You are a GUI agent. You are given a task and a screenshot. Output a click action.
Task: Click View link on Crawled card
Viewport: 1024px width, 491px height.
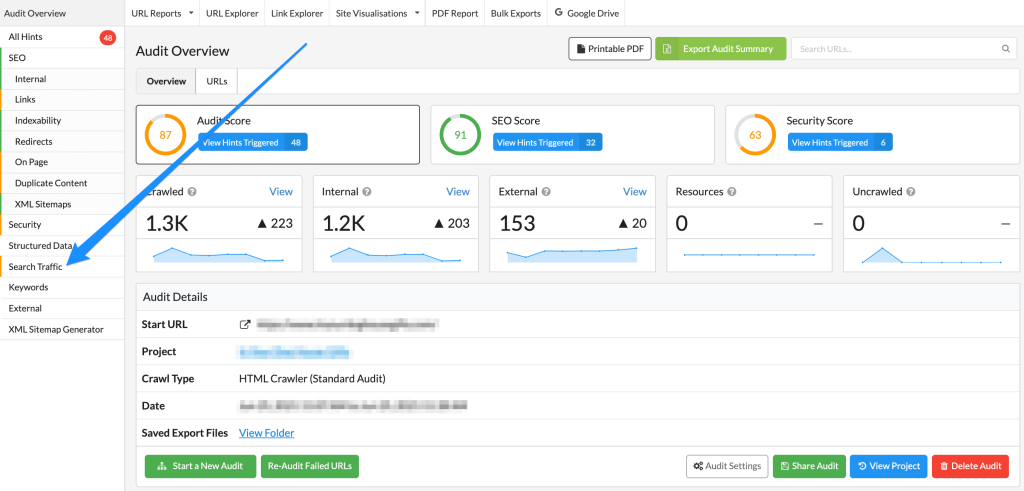(281, 192)
